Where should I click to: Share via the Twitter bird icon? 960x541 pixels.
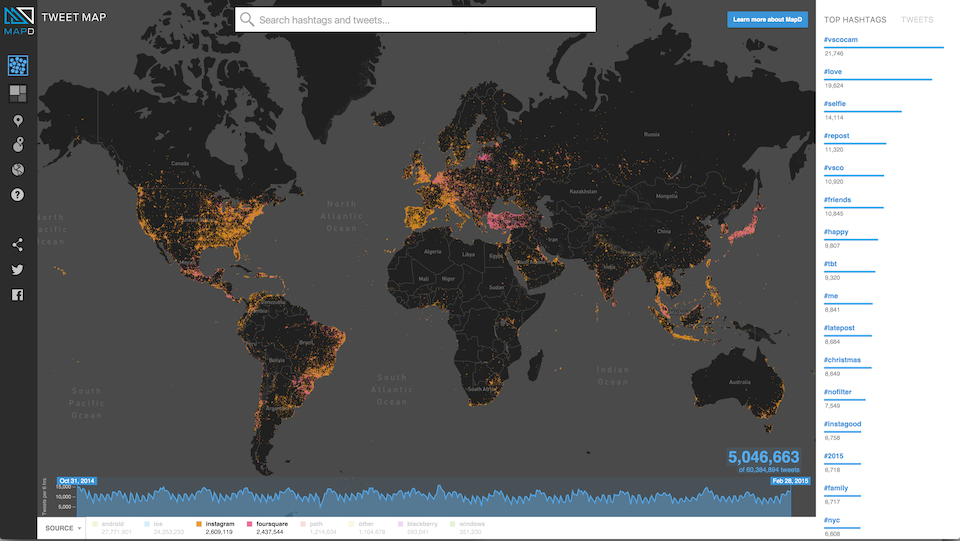click(x=18, y=269)
